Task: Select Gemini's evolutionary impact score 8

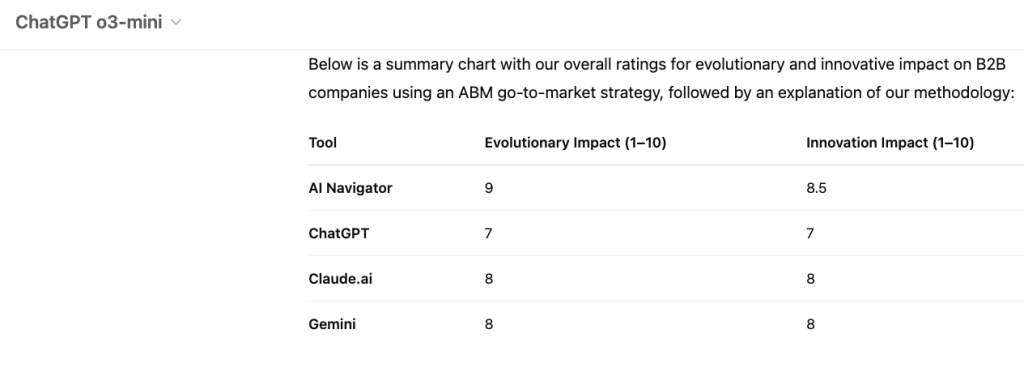Action: pos(488,324)
